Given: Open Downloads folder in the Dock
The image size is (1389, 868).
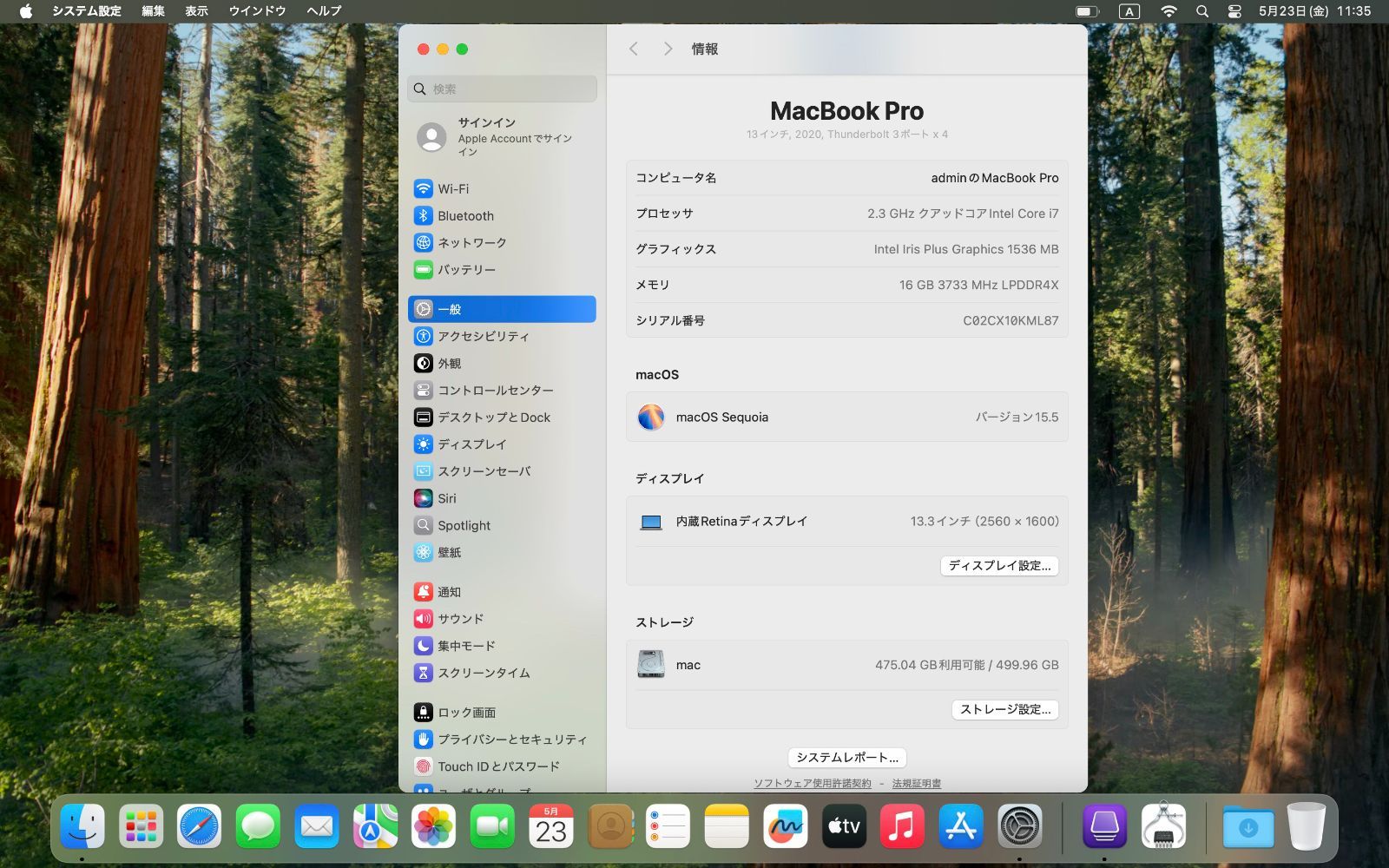Looking at the screenshot, I should (x=1248, y=825).
